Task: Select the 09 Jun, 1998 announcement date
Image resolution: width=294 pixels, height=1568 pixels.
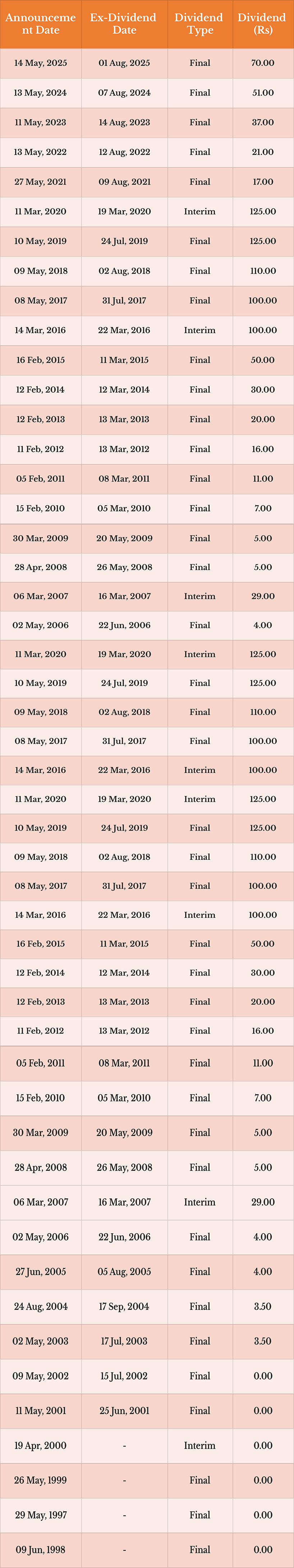Action: (x=41, y=1549)
